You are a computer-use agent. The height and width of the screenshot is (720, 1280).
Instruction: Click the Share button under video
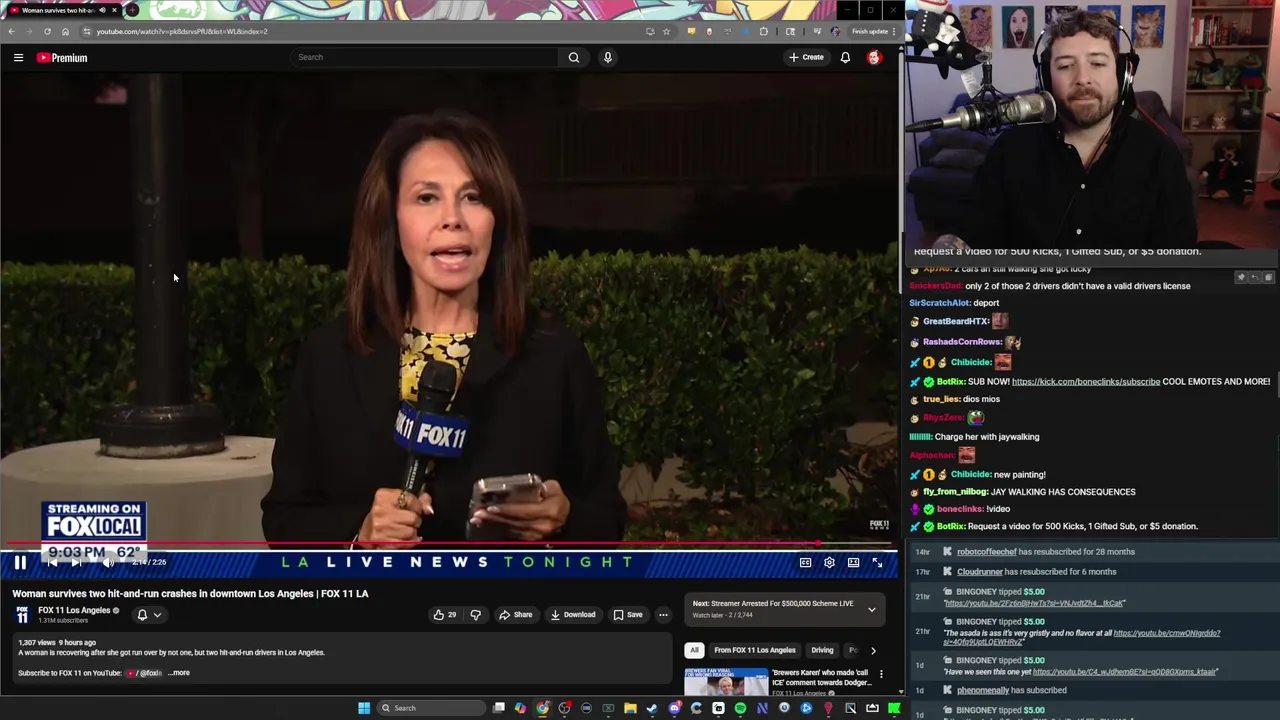pos(516,615)
